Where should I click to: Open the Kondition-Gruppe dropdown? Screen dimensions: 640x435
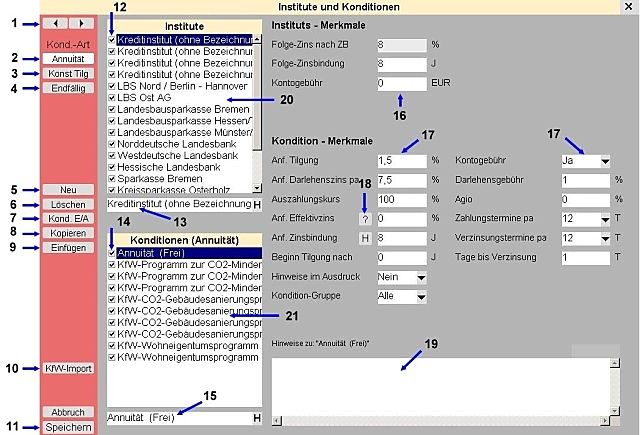tap(422, 297)
